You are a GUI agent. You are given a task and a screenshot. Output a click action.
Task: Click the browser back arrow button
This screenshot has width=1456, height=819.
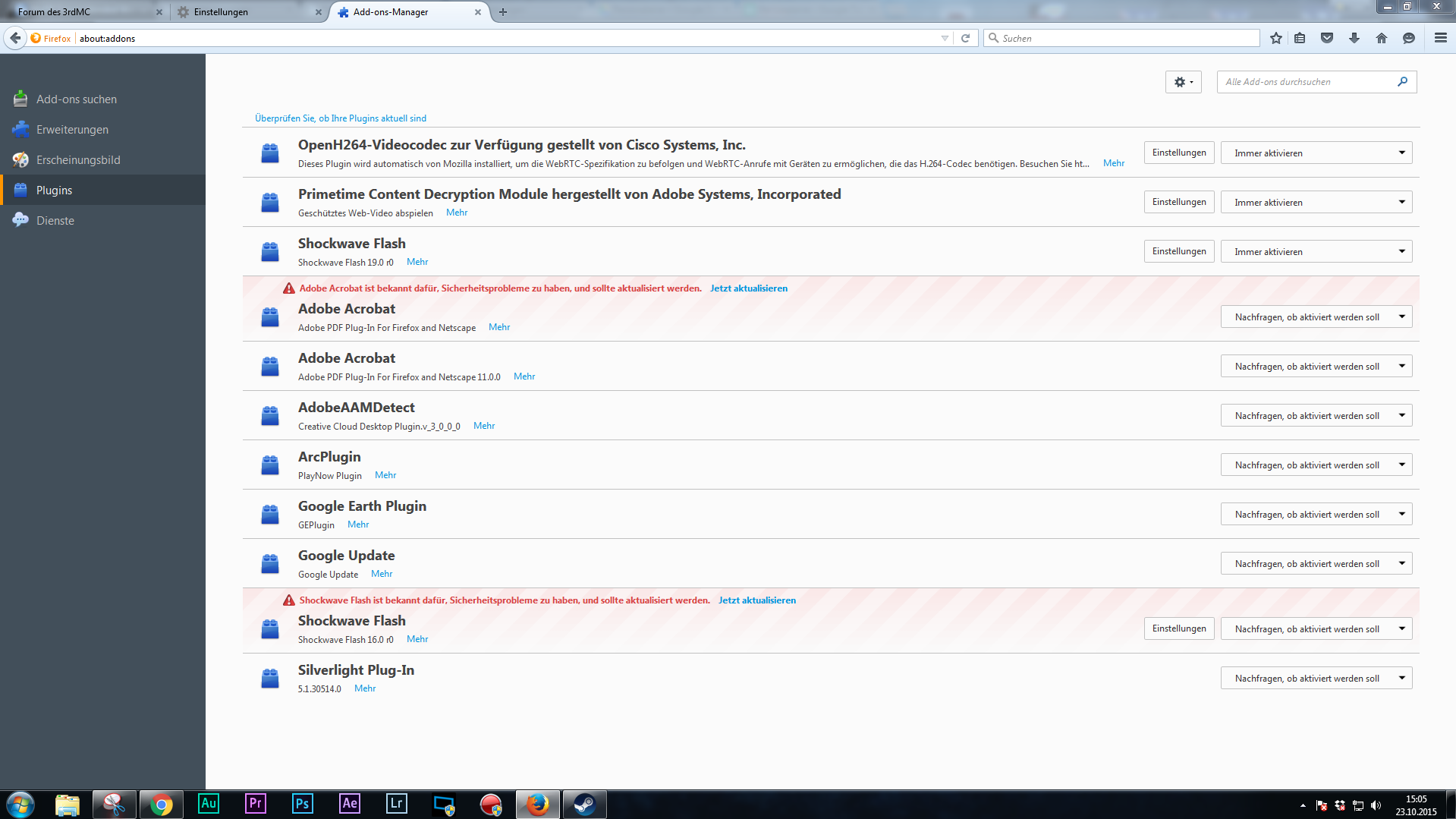tap(15, 38)
